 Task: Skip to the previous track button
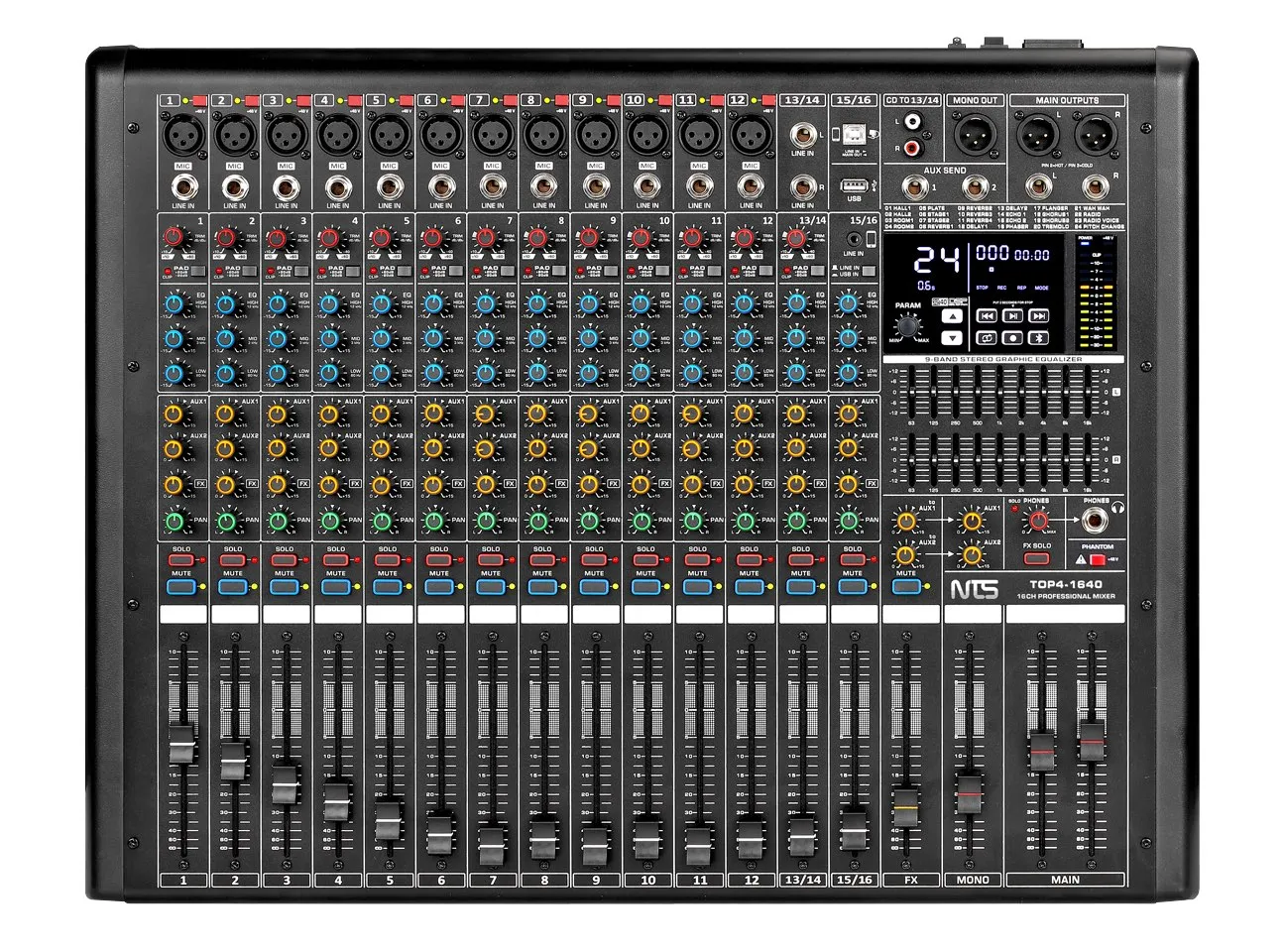[x=987, y=316]
